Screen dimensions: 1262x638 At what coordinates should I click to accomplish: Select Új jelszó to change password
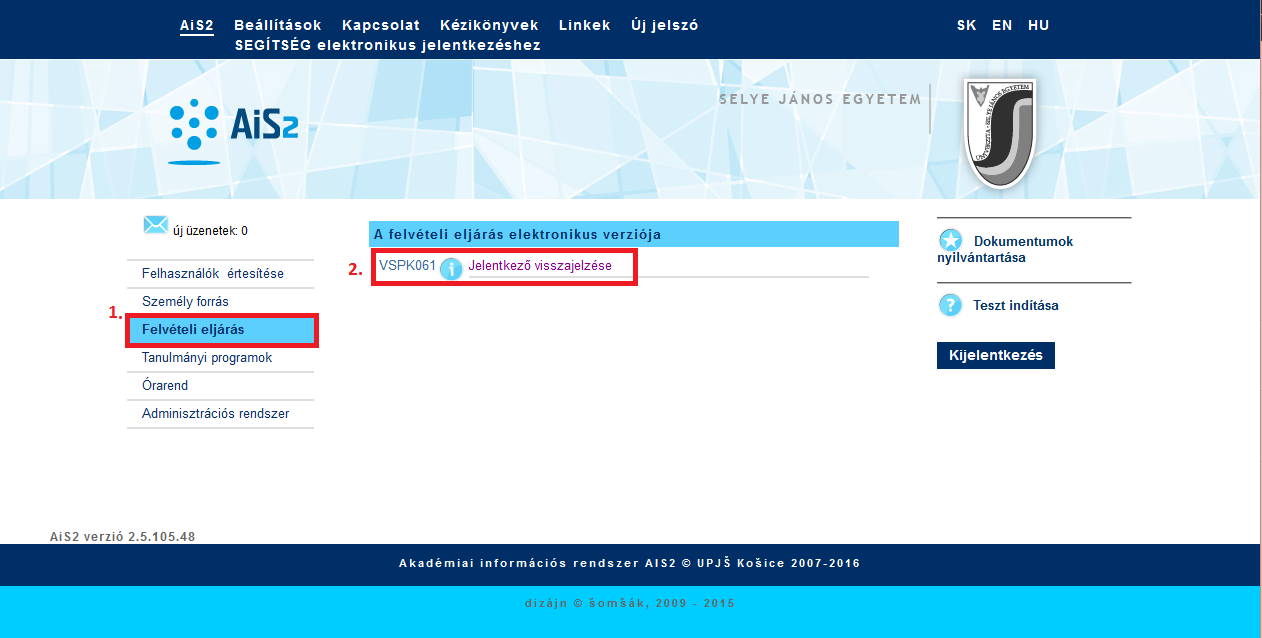[664, 26]
